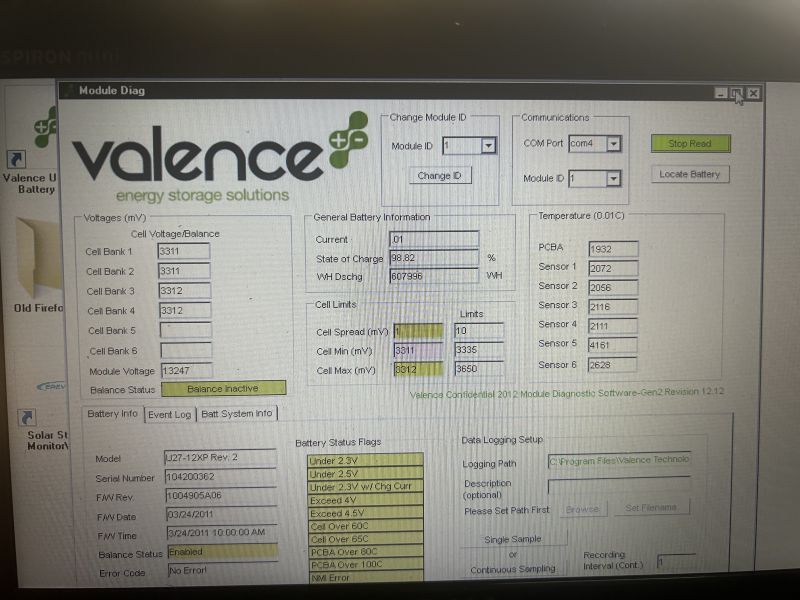Click the Cell Max (mV) value field
The height and width of the screenshot is (600, 800).
(x=418, y=369)
